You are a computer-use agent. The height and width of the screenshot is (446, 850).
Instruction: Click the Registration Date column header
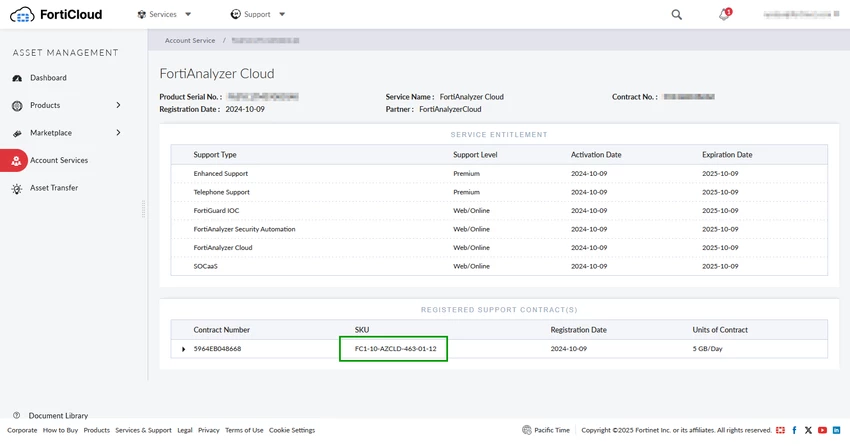578,330
